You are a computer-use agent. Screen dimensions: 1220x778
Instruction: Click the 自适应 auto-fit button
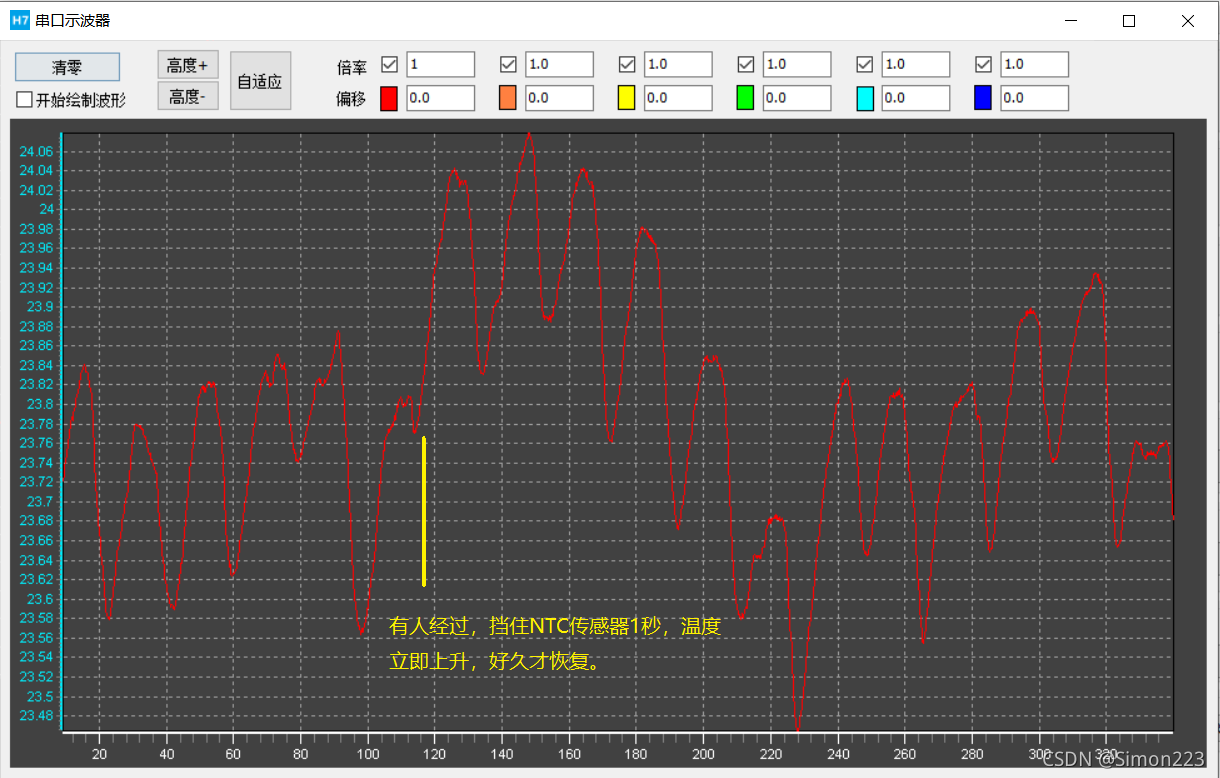[260, 81]
